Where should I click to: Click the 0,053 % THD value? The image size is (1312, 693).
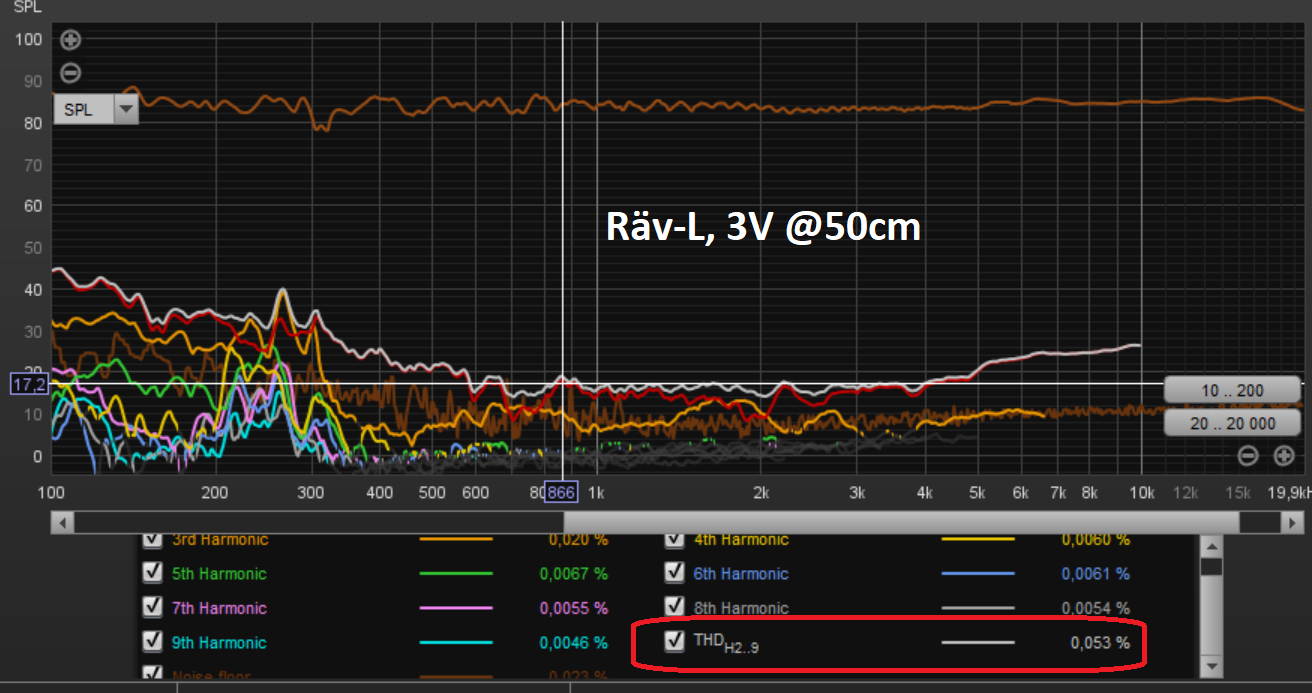(1100, 642)
